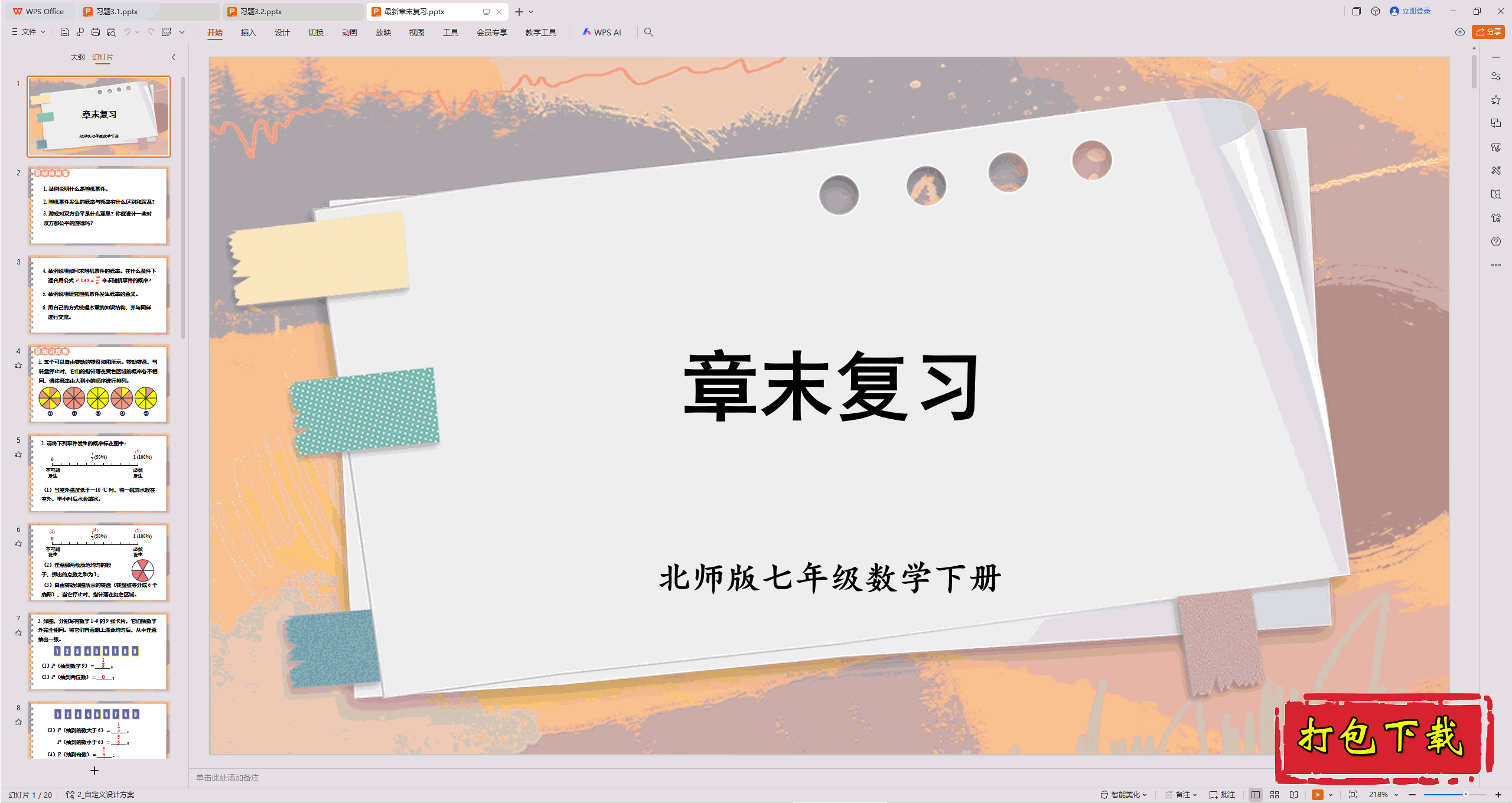The height and width of the screenshot is (803, 1512).
Task: Click the 分享 share button
Action: pyautogui.click(x=1488, y=32)
